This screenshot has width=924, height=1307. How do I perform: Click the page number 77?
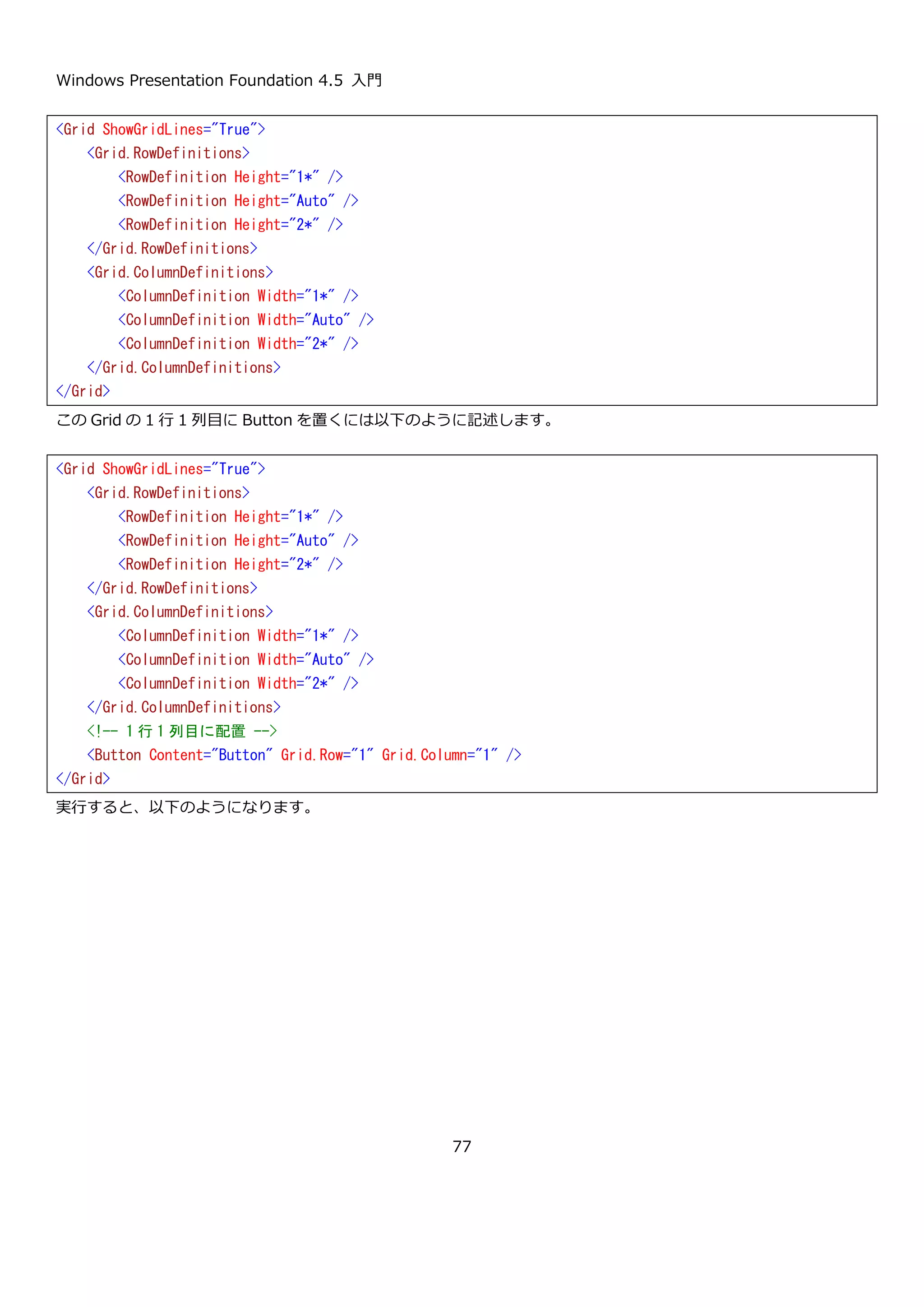click(462, 1146)
